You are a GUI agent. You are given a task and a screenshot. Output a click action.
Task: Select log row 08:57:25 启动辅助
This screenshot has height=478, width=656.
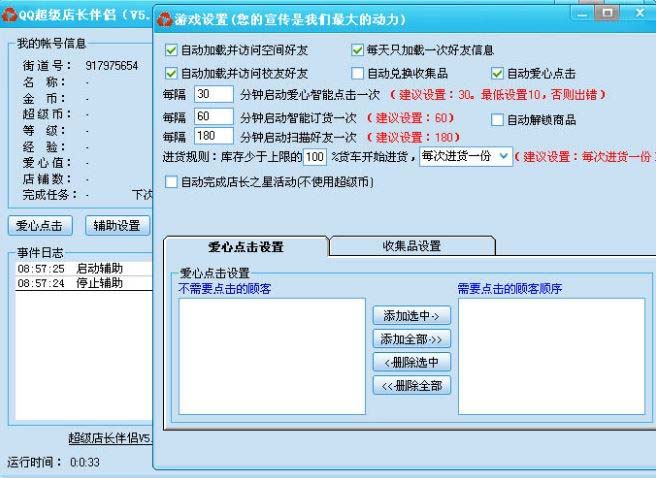pos(84,268)
